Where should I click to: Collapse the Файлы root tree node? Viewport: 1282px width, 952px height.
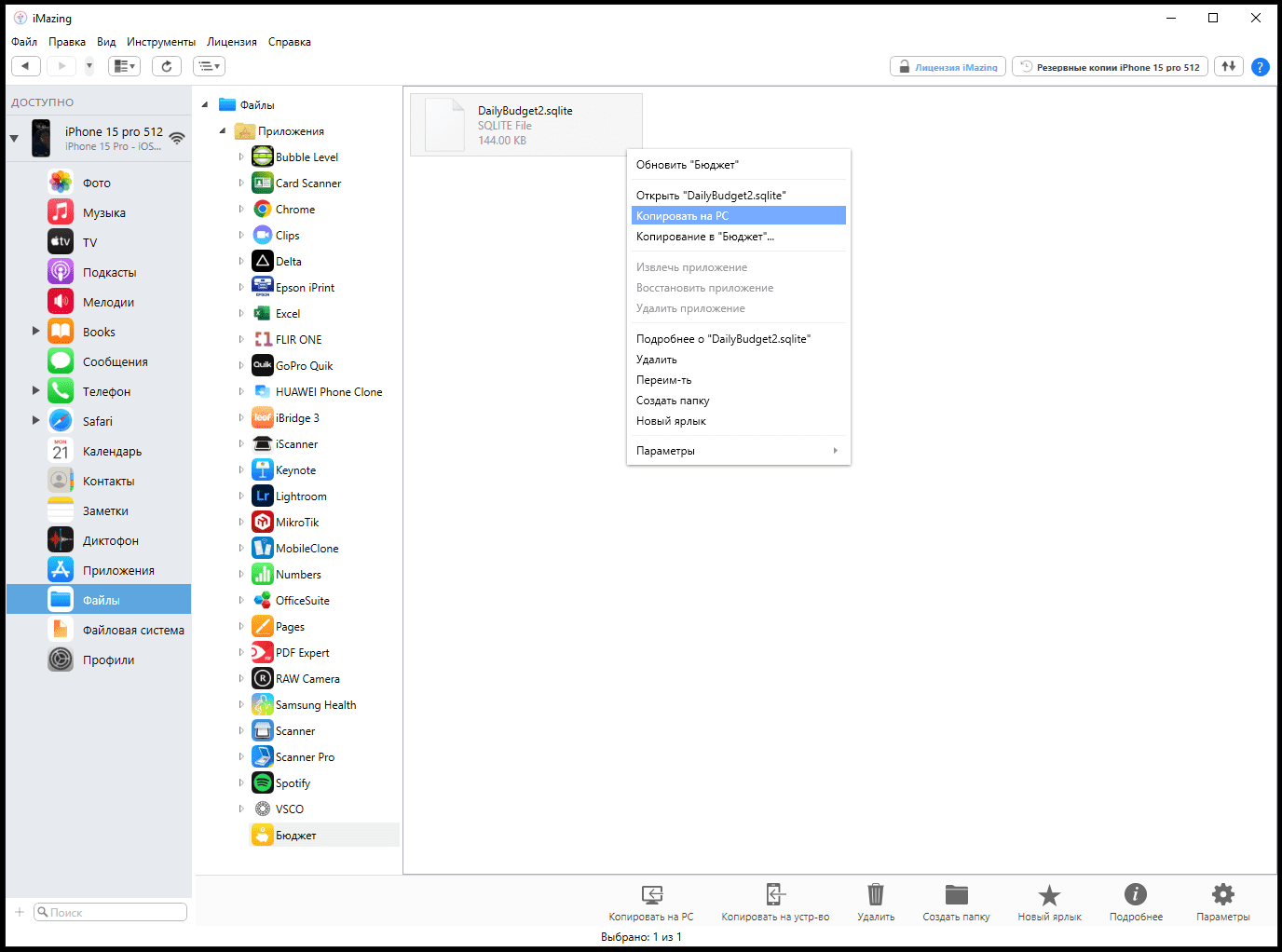pos(205,105)
